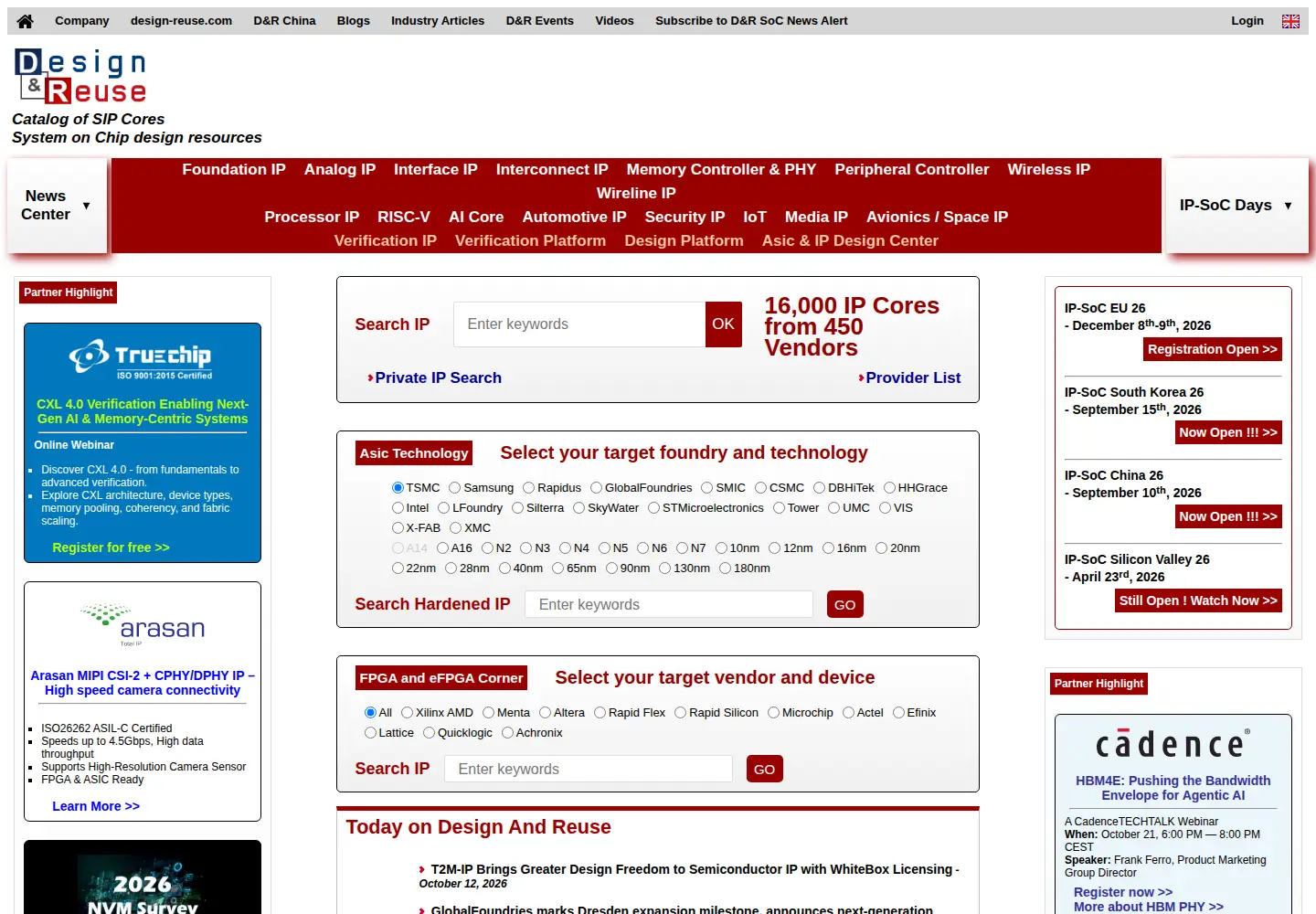
Task: Open the Verification IP menu item
Action: (386, 240)
